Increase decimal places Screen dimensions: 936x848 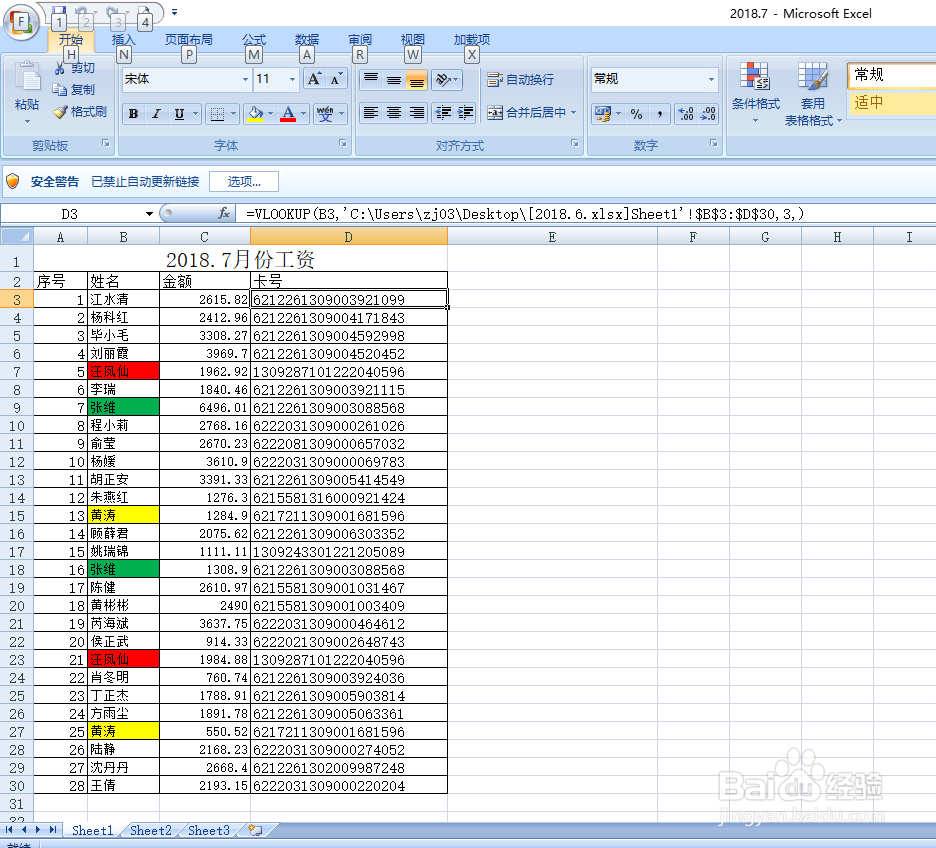tap(686, 113)
